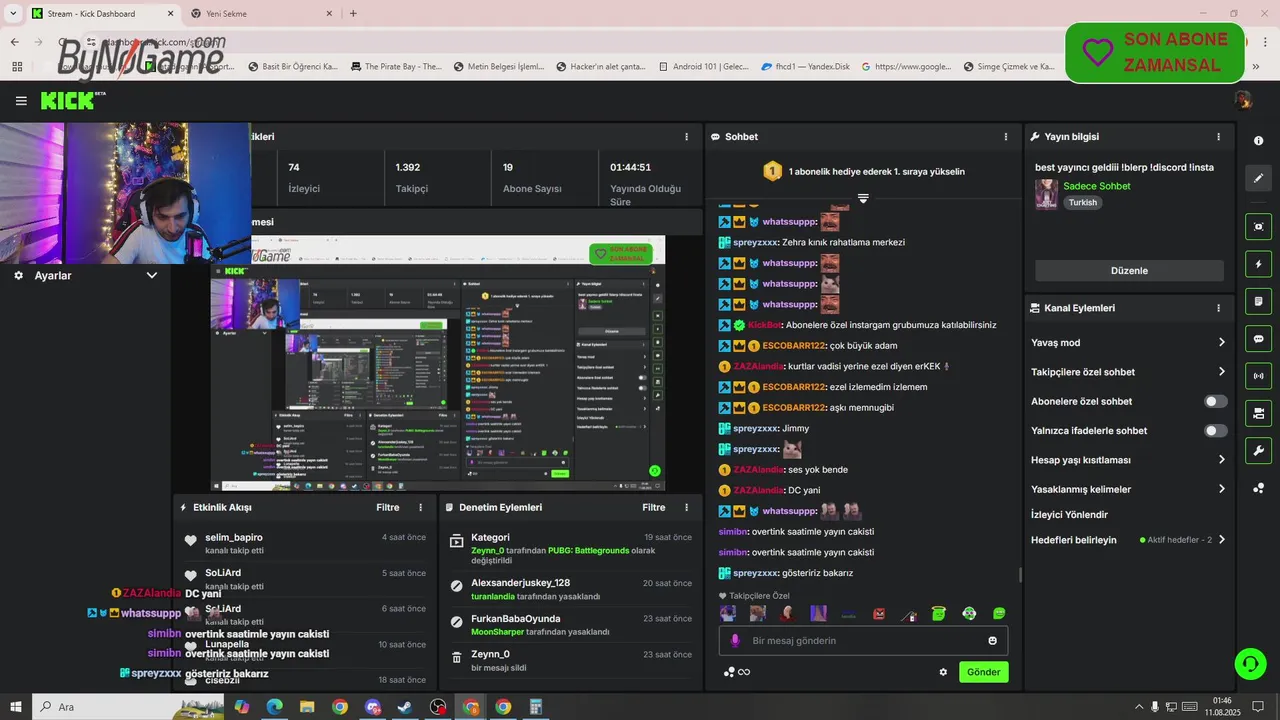Expand Yasaklanmış kelimeler options

click(1221, 489)
